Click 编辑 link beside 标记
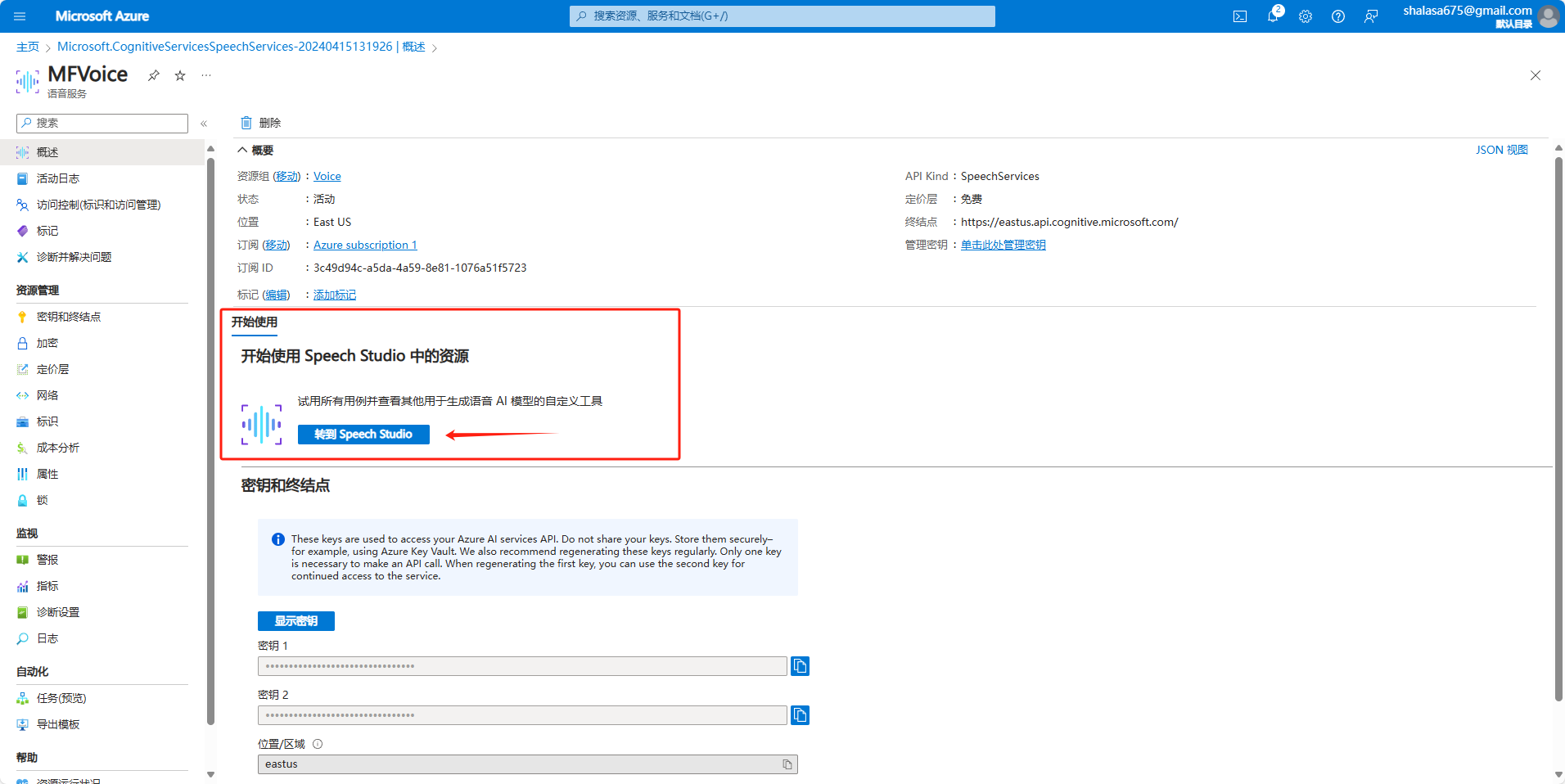 click(x=276, y=295)
